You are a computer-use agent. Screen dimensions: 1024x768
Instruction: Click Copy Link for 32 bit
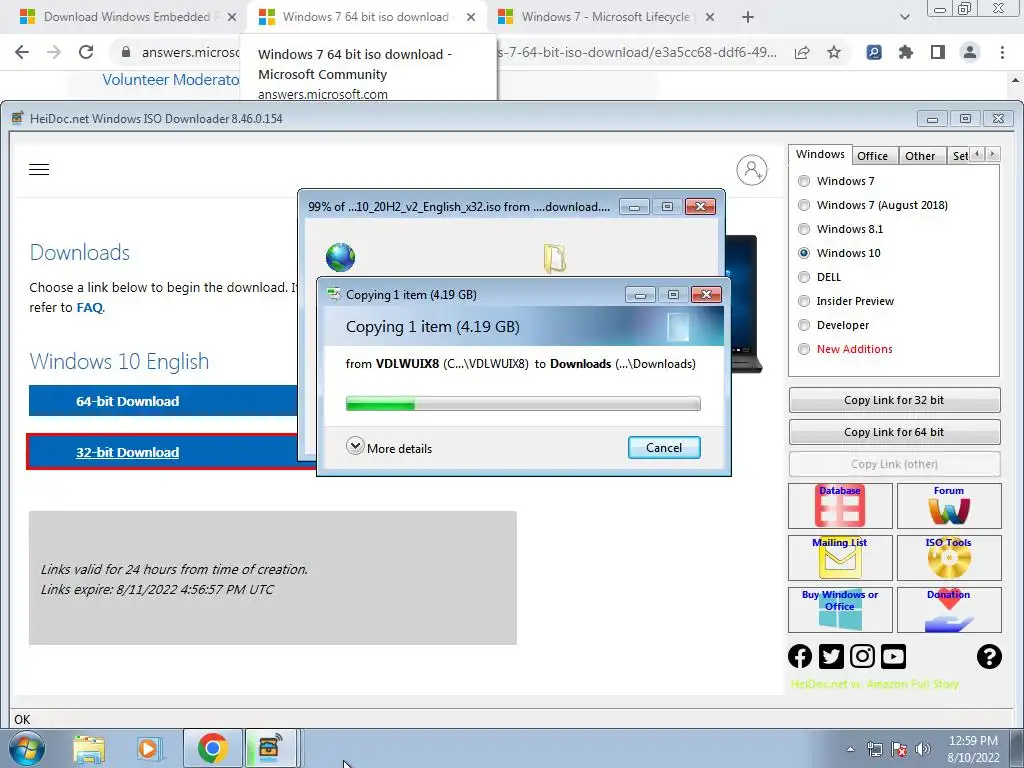pyautogui.click(x=894, y=400)
